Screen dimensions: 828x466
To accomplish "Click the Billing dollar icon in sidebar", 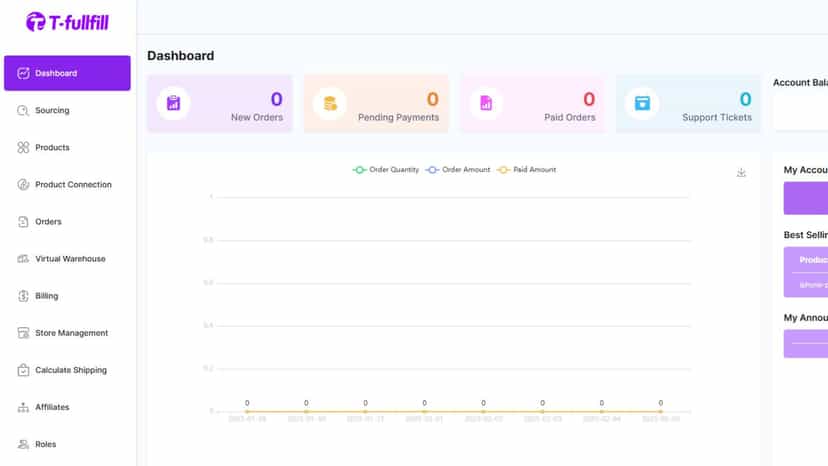I will [x=23, y=296].
